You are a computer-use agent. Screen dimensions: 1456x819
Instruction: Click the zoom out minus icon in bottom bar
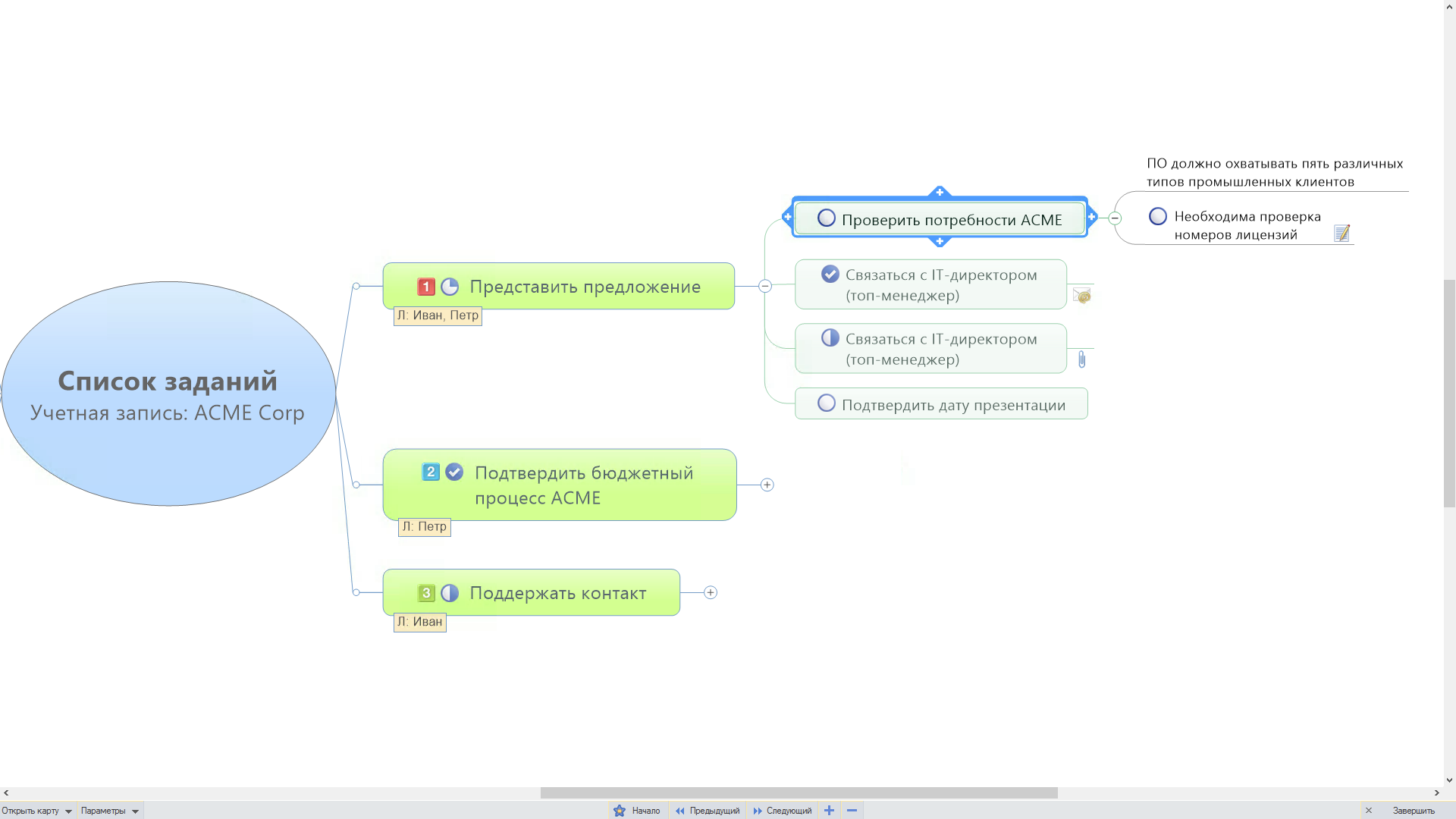click(x=852, y=811)
